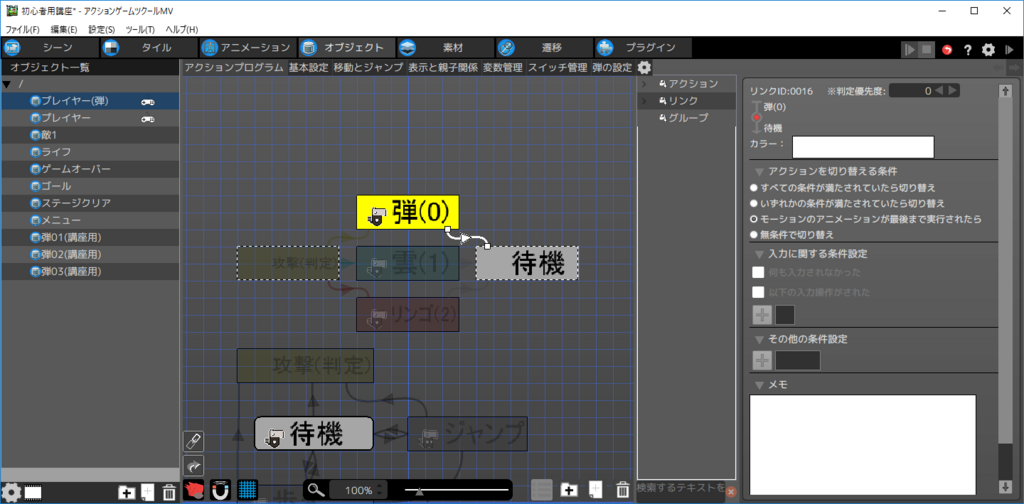Select 弾(0) yellow action node
The width and height of the screenshot is (1024, 504).
click(x=408, y=212)
